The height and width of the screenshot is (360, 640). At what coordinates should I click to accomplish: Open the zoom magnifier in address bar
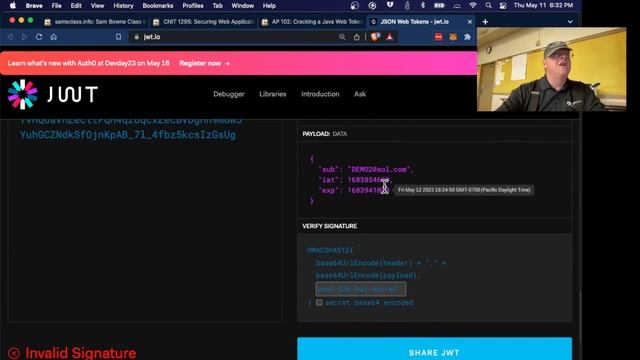click(x=342, y=37)
